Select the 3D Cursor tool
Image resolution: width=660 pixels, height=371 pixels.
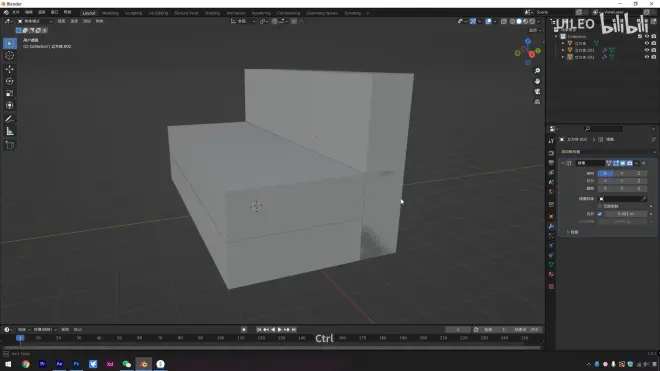(10, 56)
